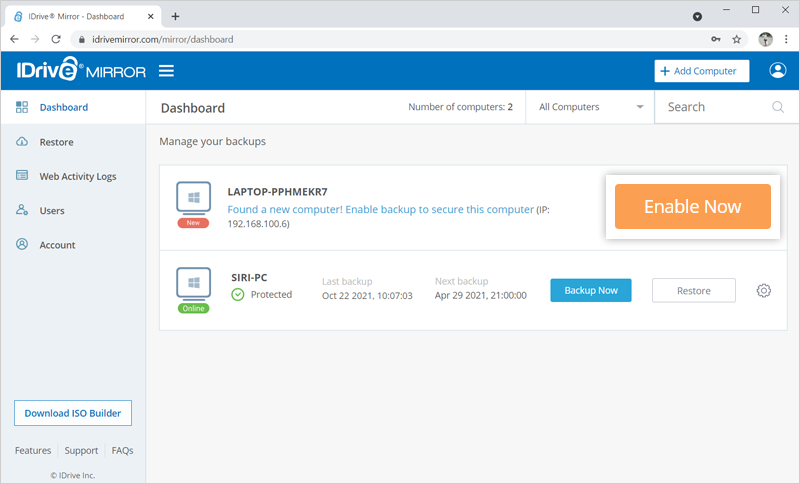800x484 pixels.
Task: Click the Found a new computer link
Action: [x=380, y=209]
